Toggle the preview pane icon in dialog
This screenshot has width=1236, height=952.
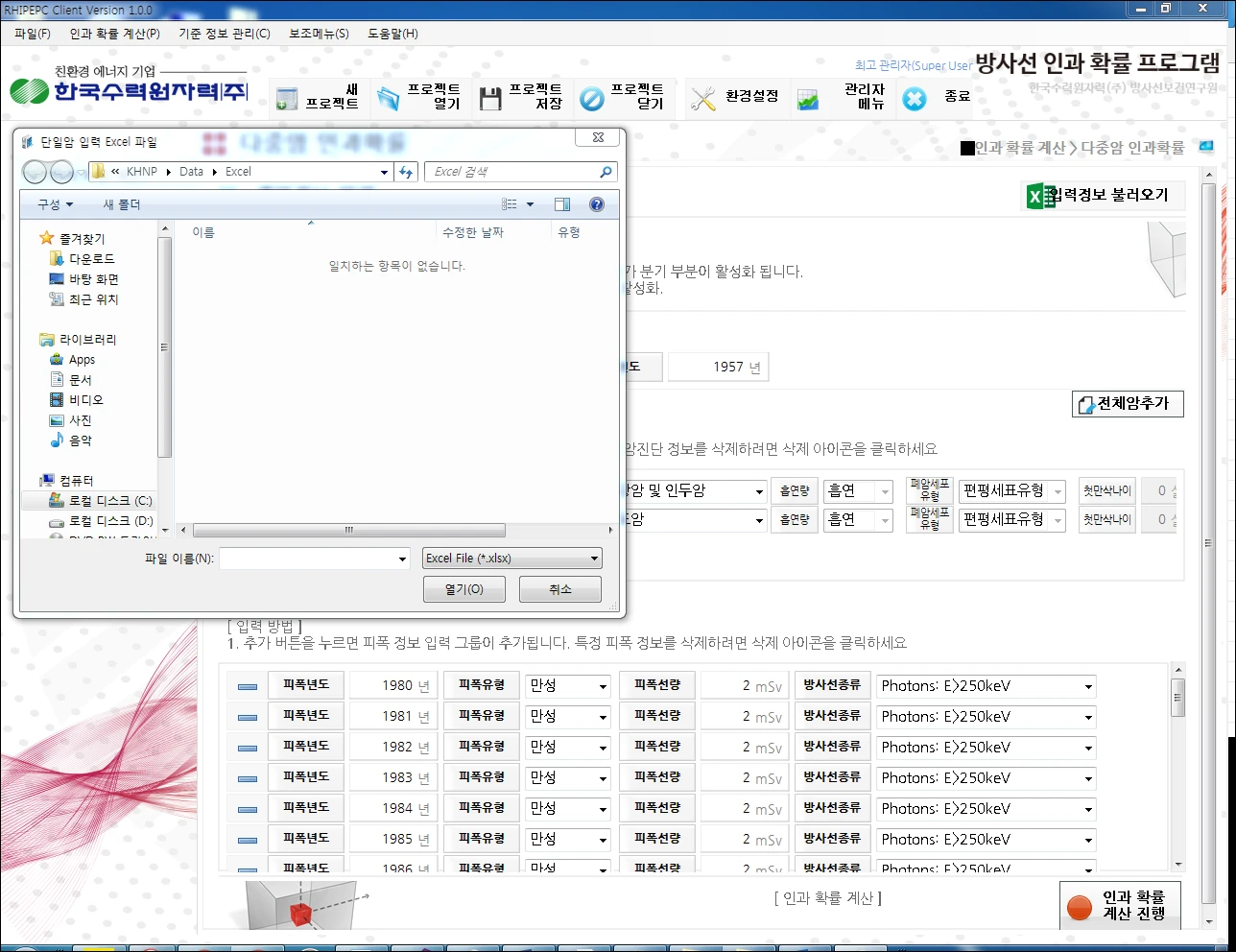pyautogui.click(x=562, y=204)
